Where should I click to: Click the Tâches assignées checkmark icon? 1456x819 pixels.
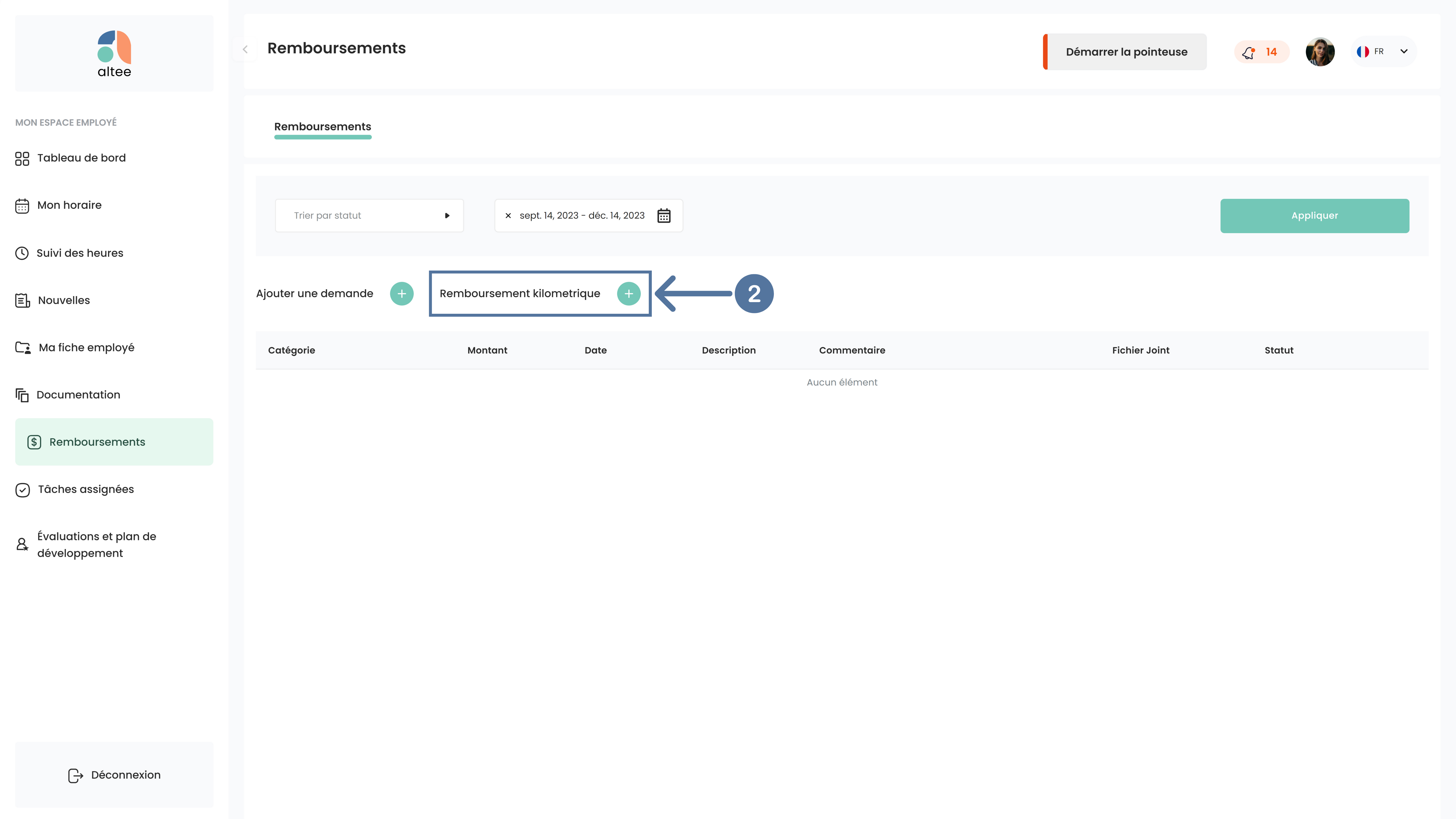pyautogui.click(x=23, y=489)
